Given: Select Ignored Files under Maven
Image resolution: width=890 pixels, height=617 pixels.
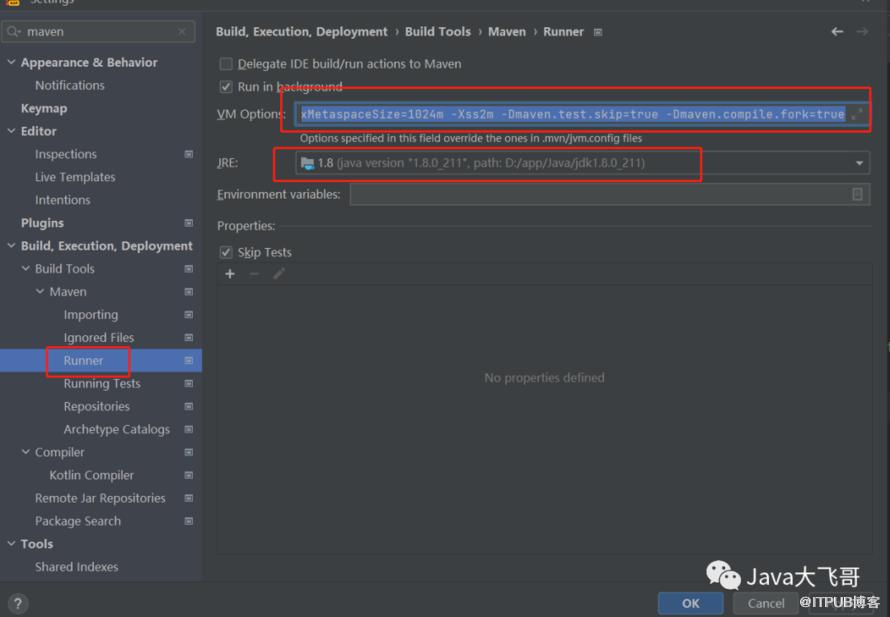Looking at the screenshot, I should point(99,338).
